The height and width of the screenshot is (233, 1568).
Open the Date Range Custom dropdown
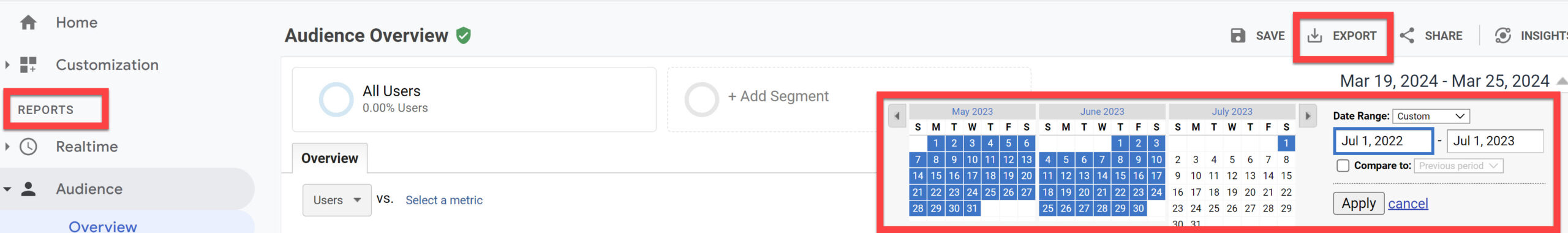1431,116
